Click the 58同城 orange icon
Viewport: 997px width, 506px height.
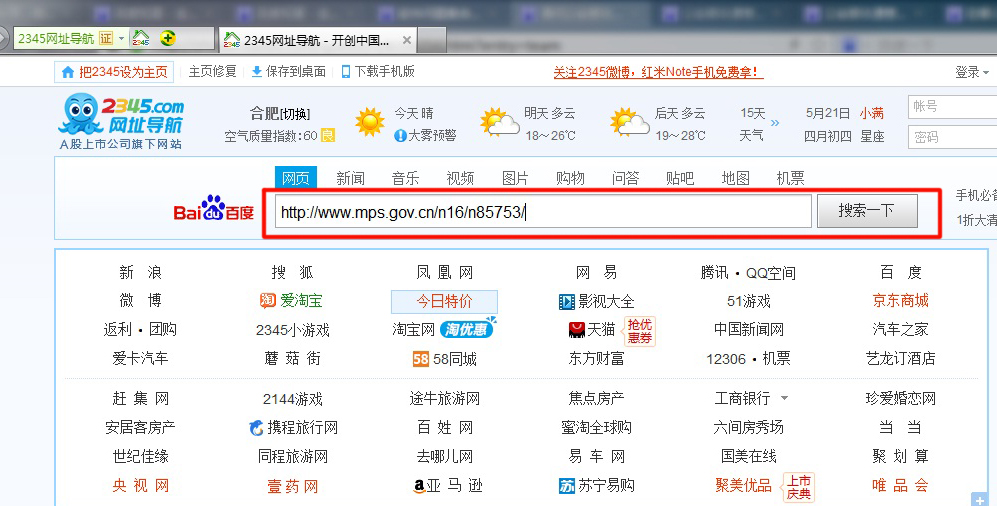tap(421, 359)
